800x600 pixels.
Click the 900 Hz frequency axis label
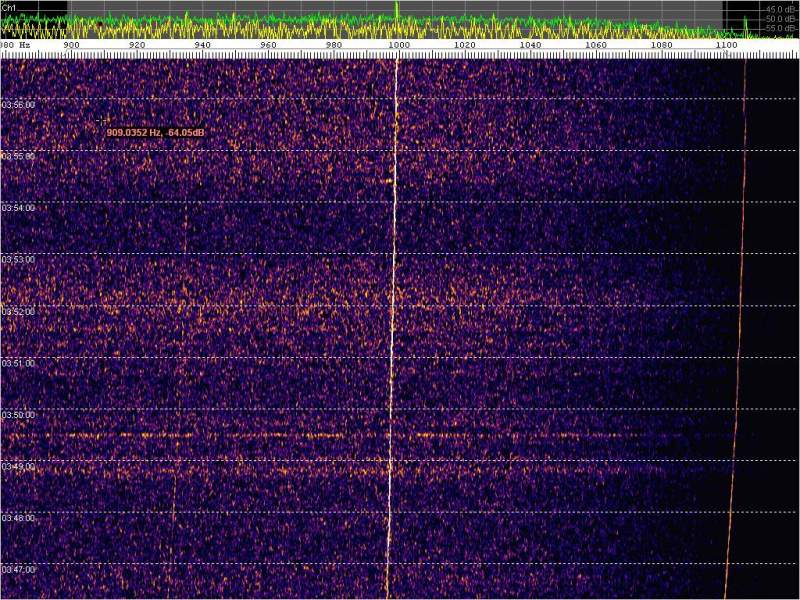click(x=71, y=45)
